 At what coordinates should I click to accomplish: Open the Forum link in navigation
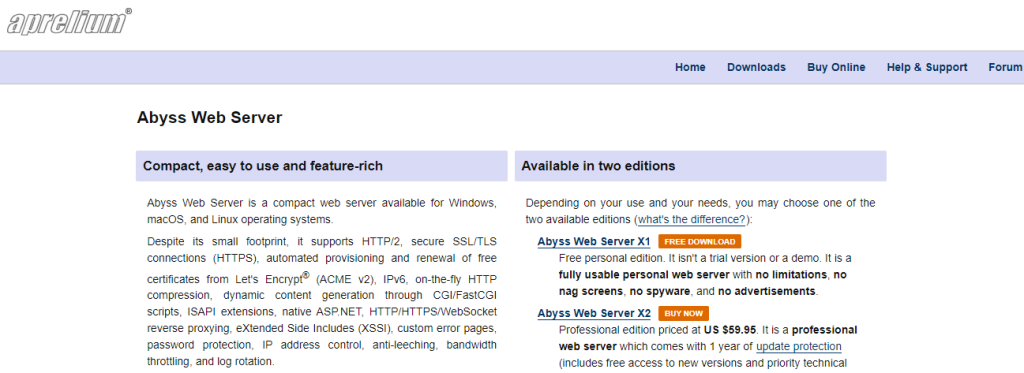click(1006, 67)
